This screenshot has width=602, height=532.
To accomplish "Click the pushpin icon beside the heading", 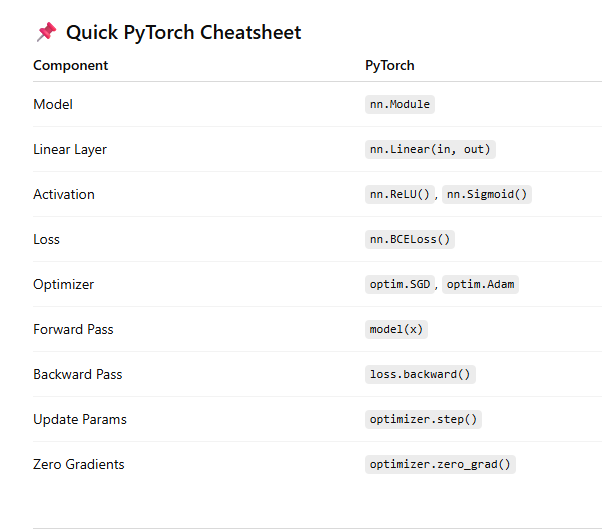I will click(46, 33).
